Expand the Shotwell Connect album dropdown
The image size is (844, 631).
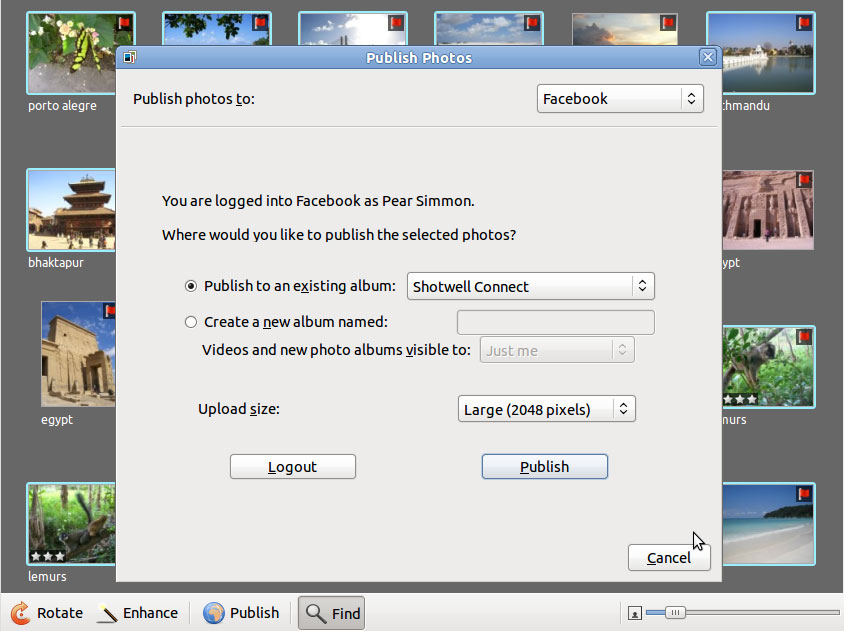click(x=532, y=286)
